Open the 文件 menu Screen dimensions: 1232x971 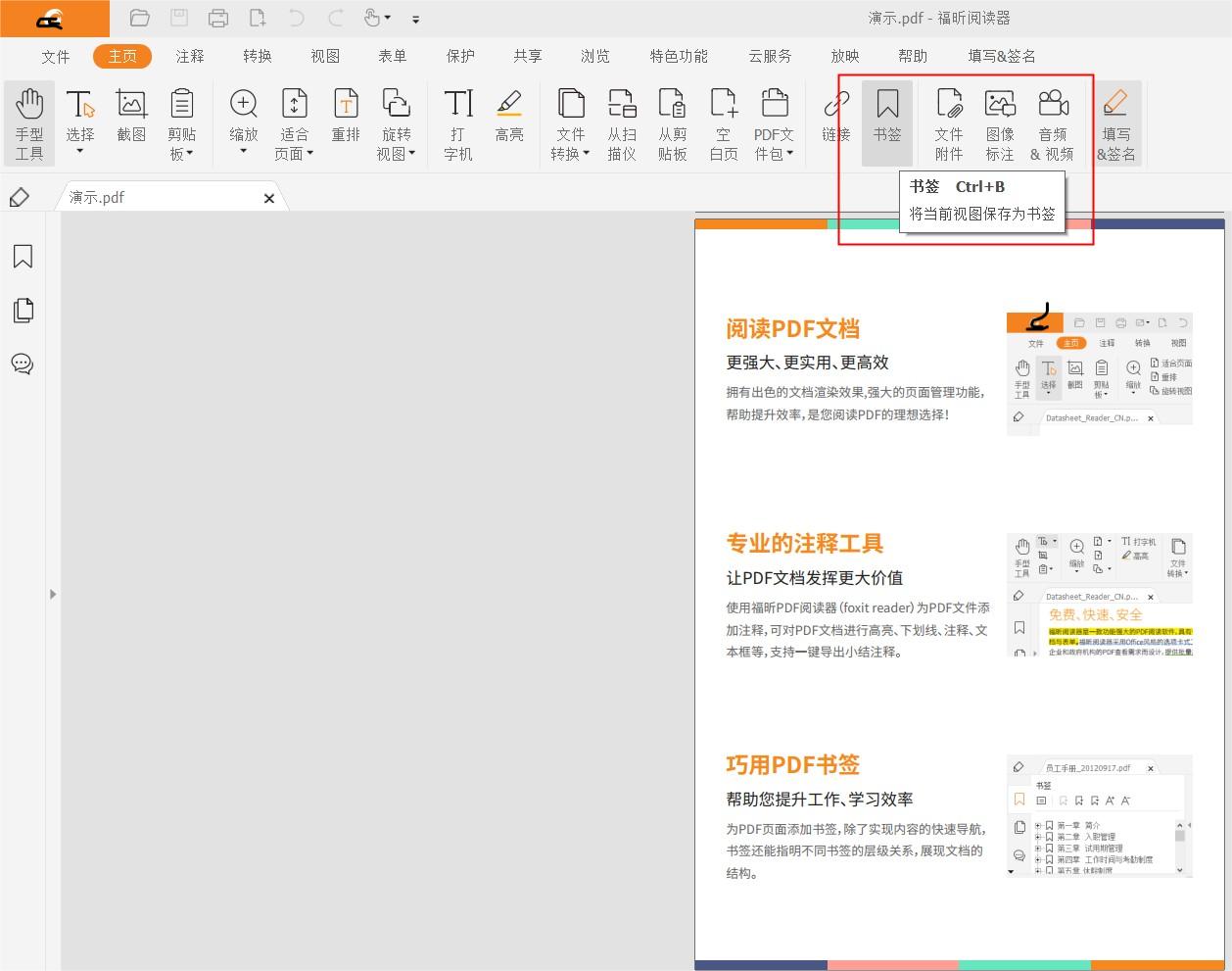pyautogui.click(x=56, y=56)
